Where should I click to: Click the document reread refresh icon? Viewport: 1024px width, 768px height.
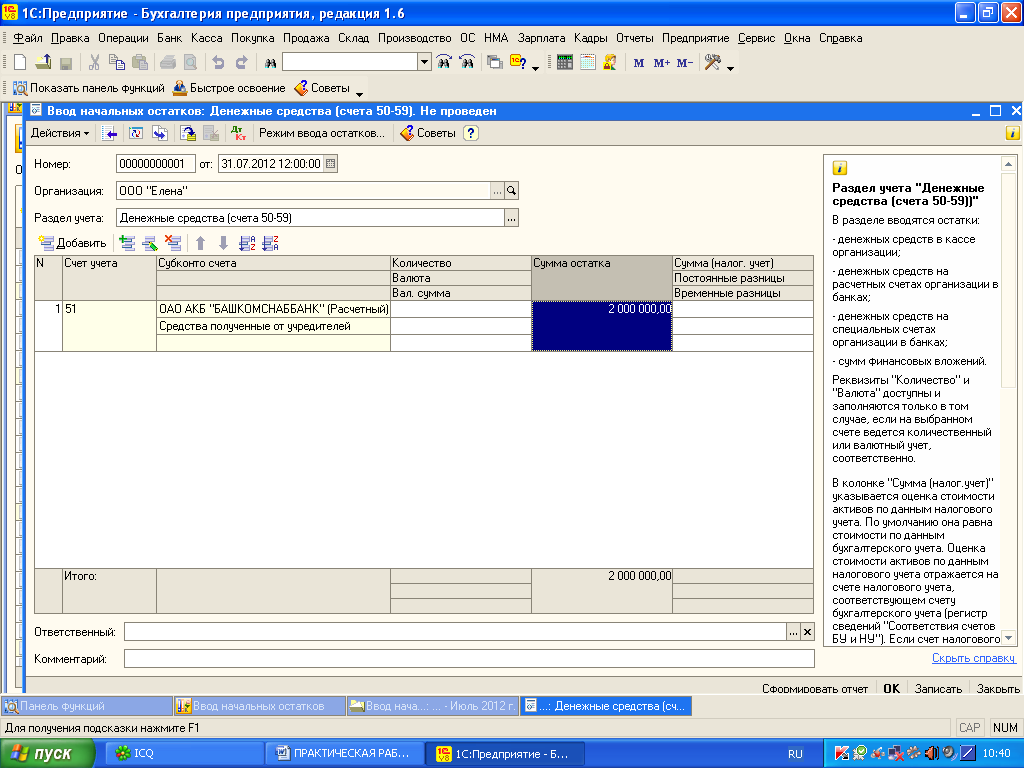coord(136,133)
